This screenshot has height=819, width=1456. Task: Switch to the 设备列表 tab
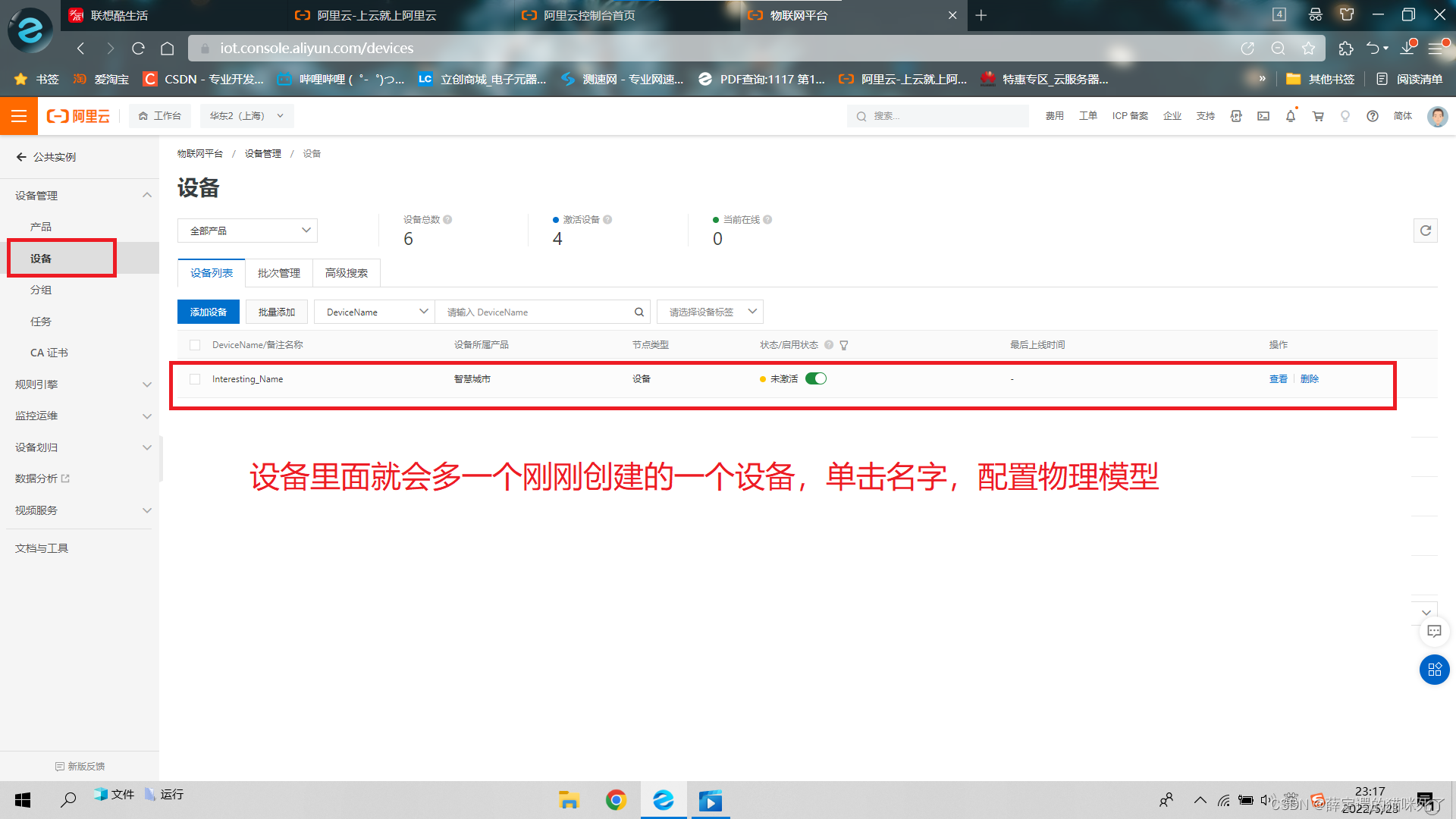(x=212, y=273)
